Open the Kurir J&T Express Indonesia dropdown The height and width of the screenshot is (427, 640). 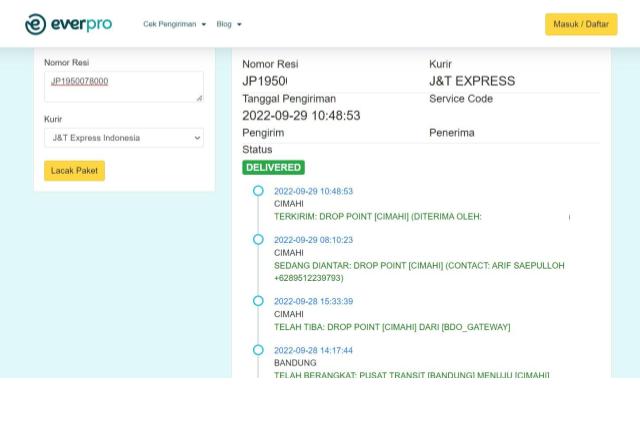tap(124, 138)
